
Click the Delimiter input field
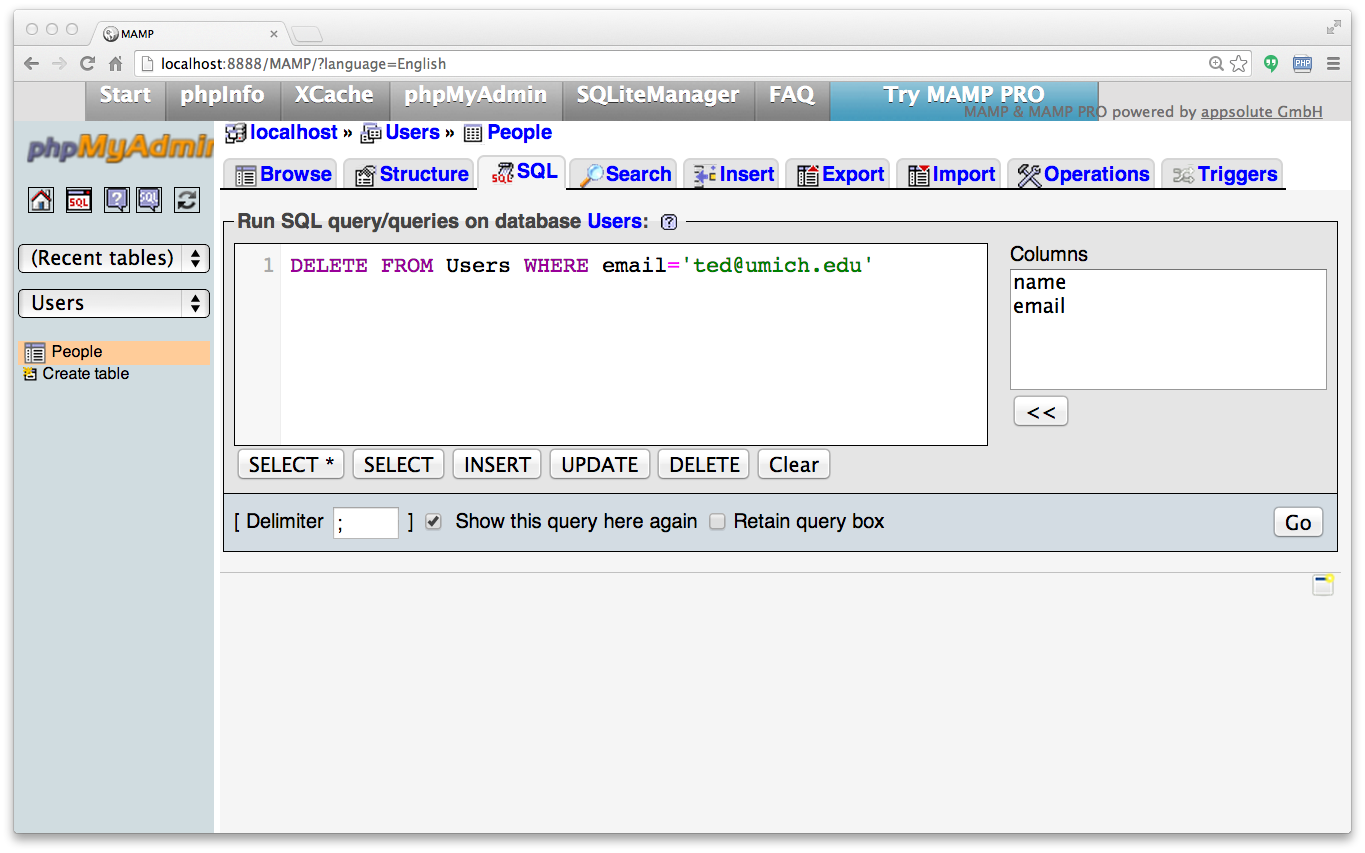(366, 522)
